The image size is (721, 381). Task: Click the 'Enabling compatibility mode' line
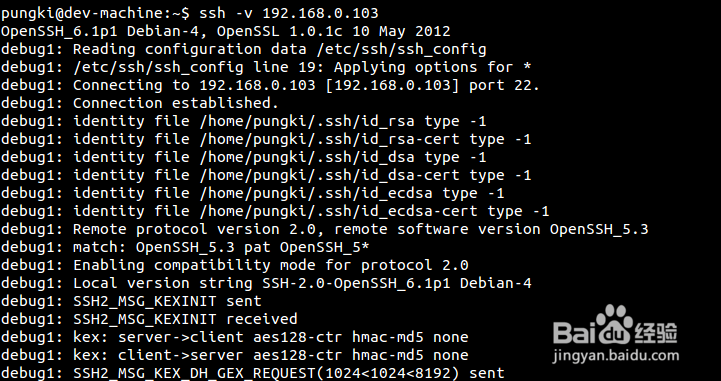pyautogui.click(x=235, y=265)
